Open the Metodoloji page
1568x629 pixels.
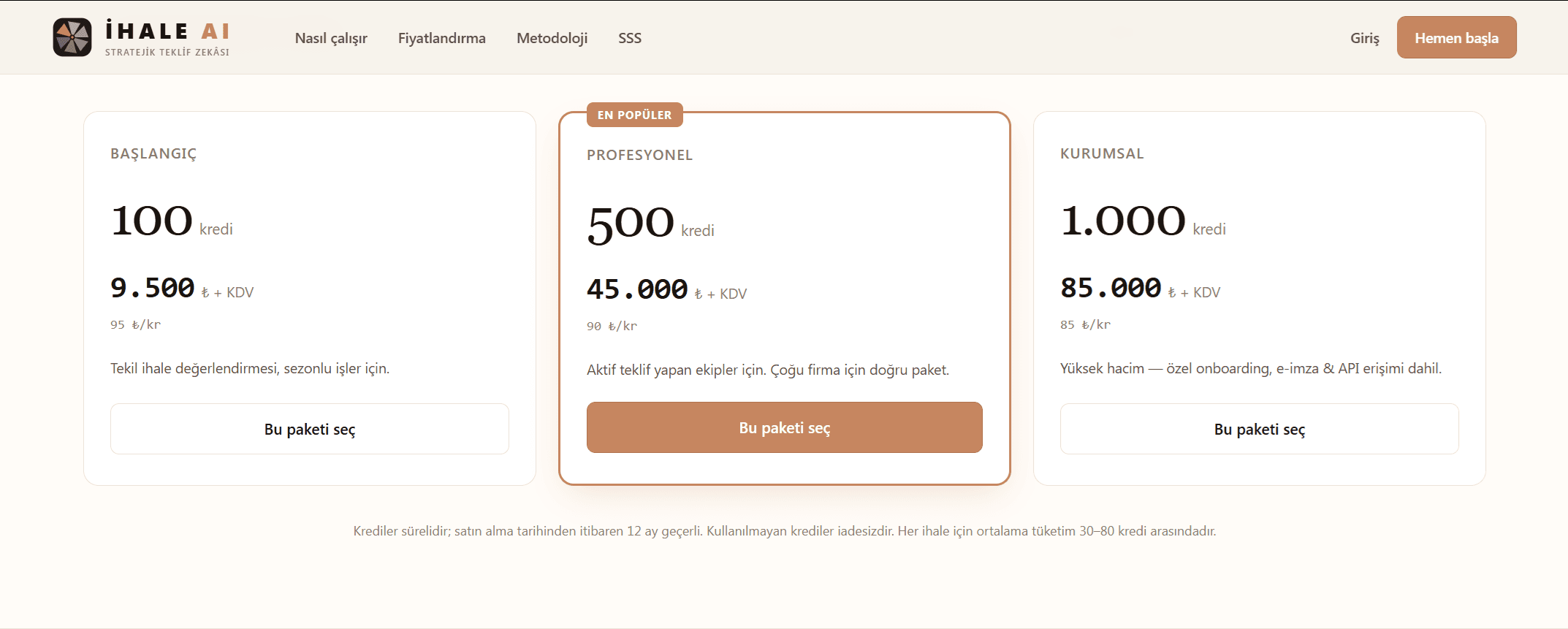(x=552, y=38)
